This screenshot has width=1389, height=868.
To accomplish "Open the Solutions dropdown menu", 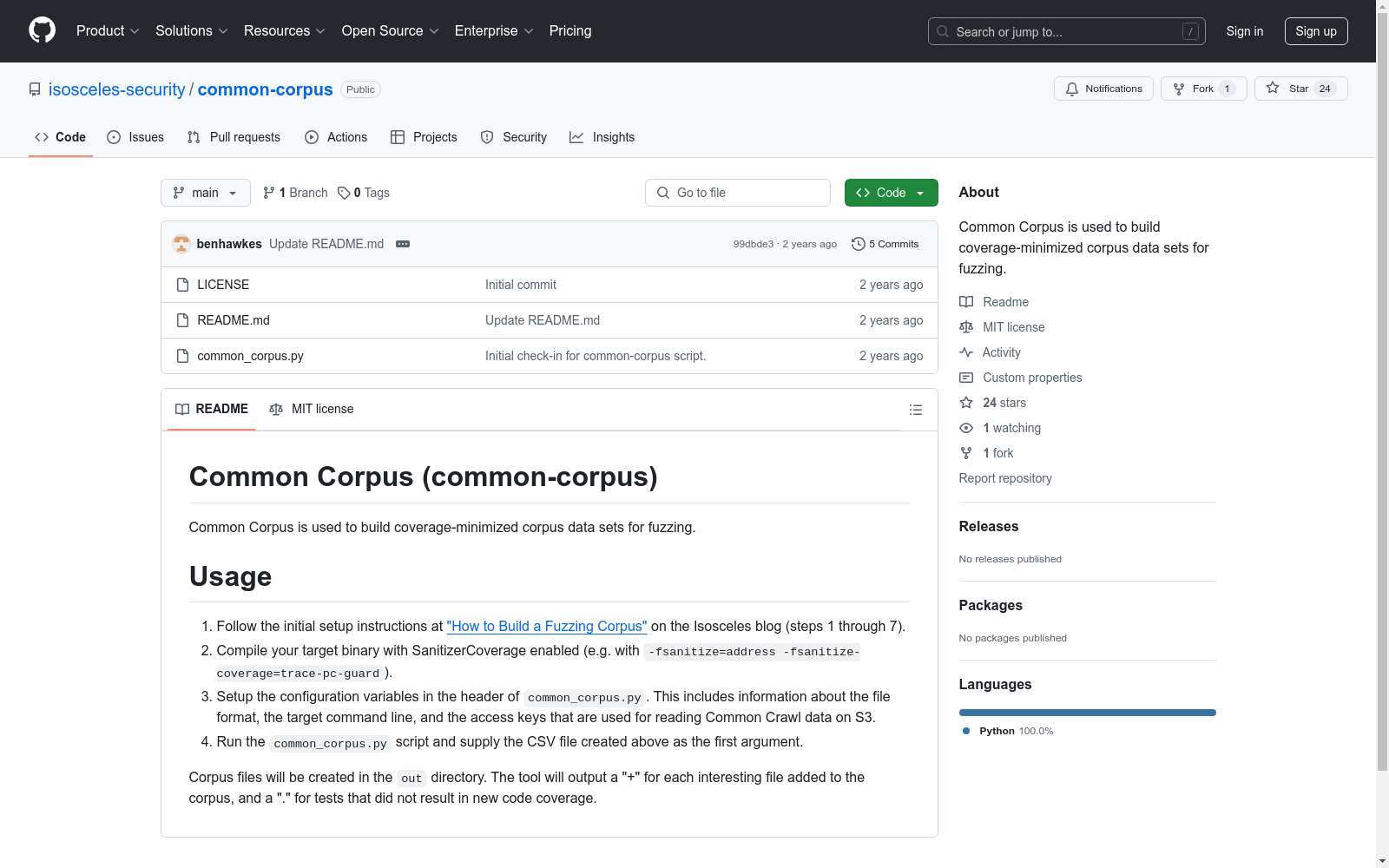I will tap(192, 31).
